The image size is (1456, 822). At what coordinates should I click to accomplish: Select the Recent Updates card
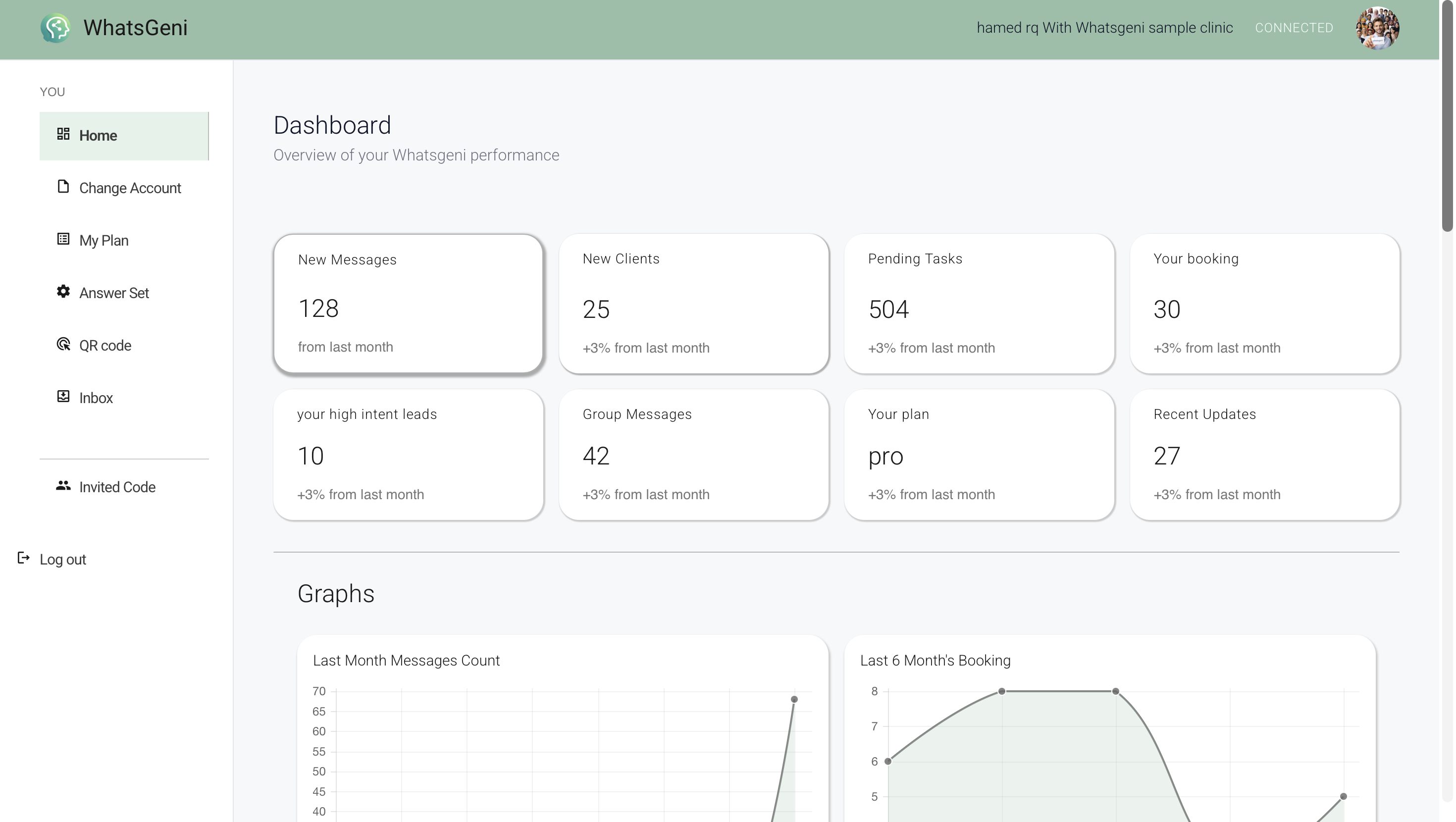(x=1264, y=455)
